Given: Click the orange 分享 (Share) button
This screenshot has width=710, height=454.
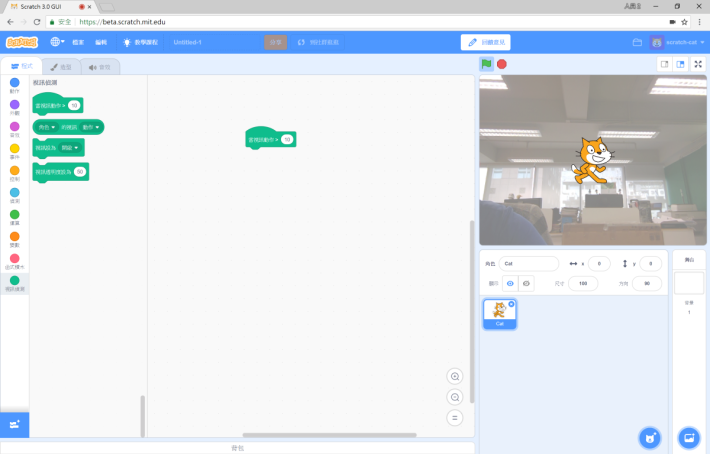Looking at the screenshot, I should click(x=275, y=42).
